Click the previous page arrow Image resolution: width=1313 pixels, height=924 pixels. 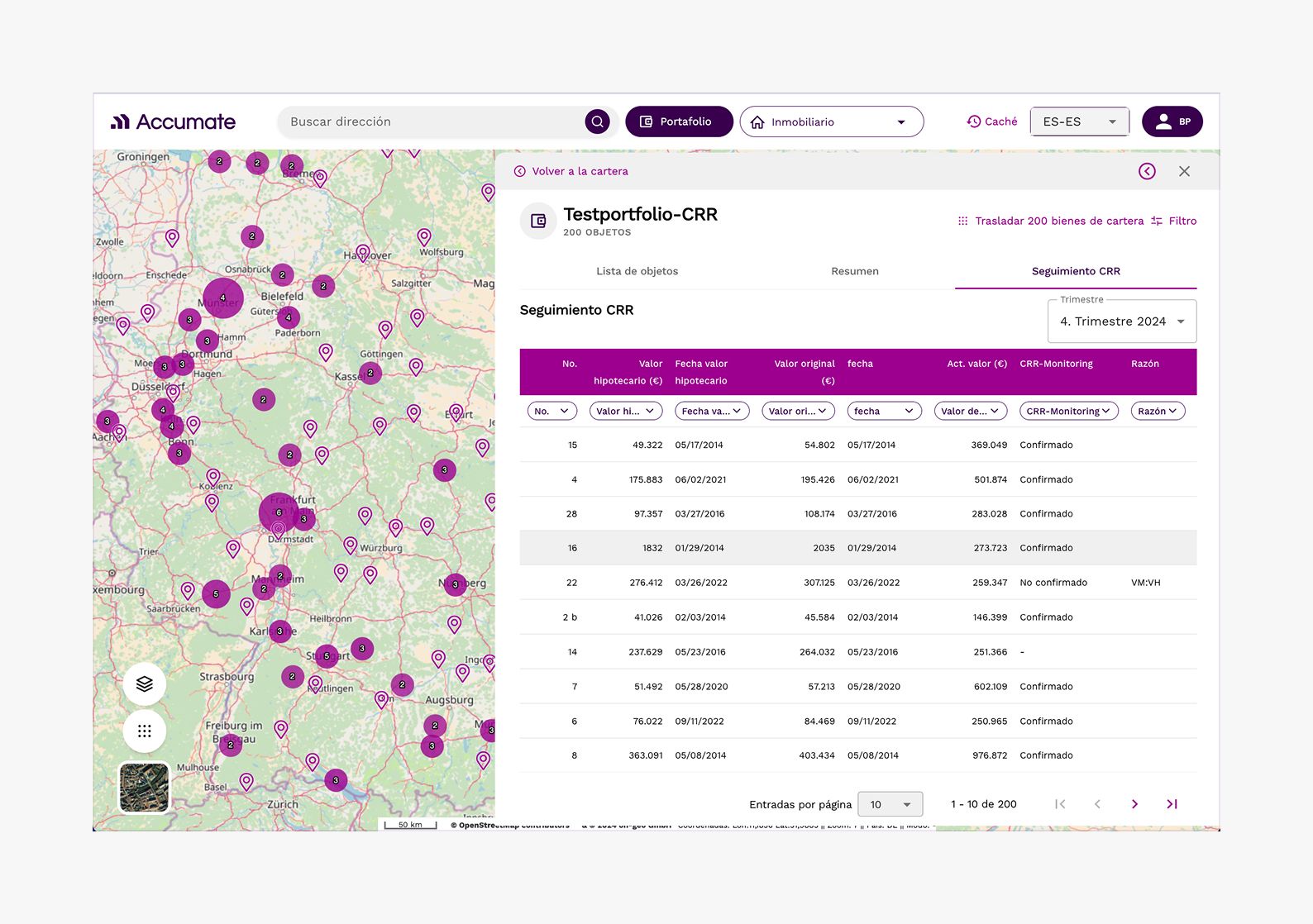coord(1097,804)
